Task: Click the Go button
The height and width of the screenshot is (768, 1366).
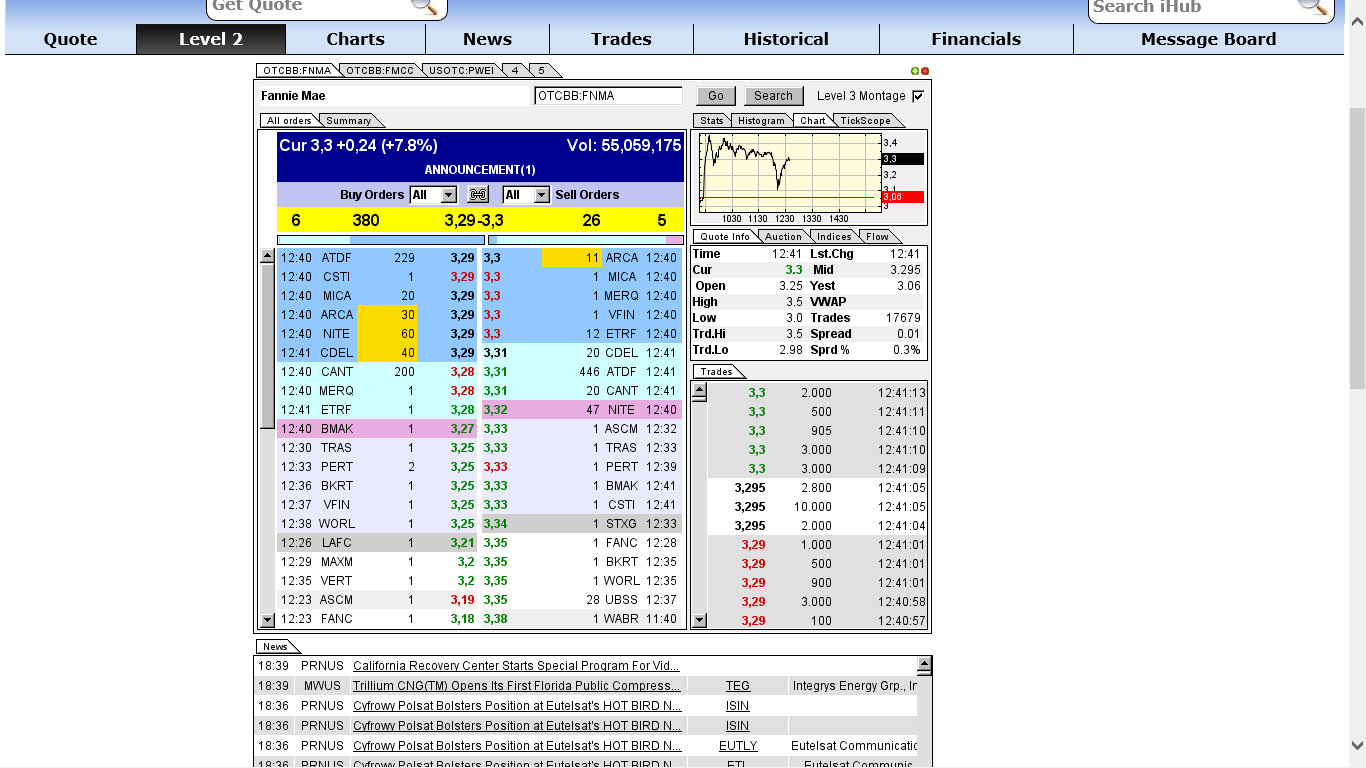Action: tap(714, 95)
